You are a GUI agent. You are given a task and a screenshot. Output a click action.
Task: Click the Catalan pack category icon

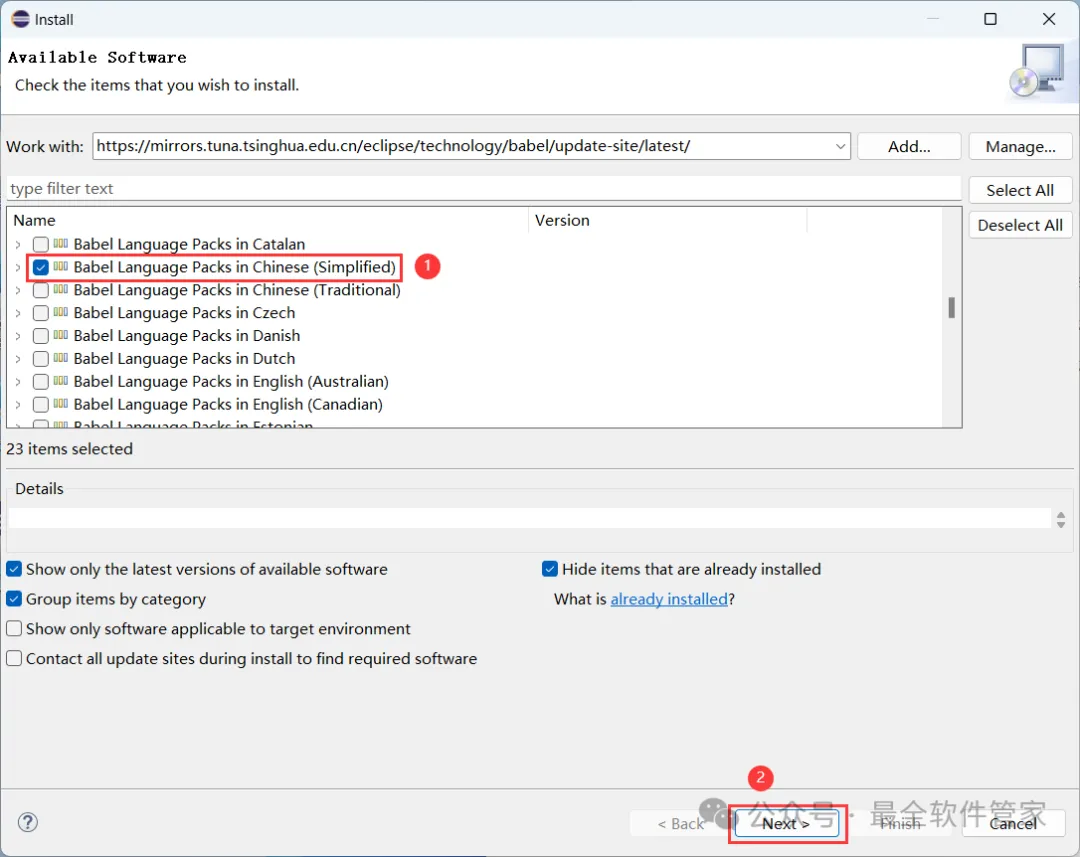pos(61,243)
